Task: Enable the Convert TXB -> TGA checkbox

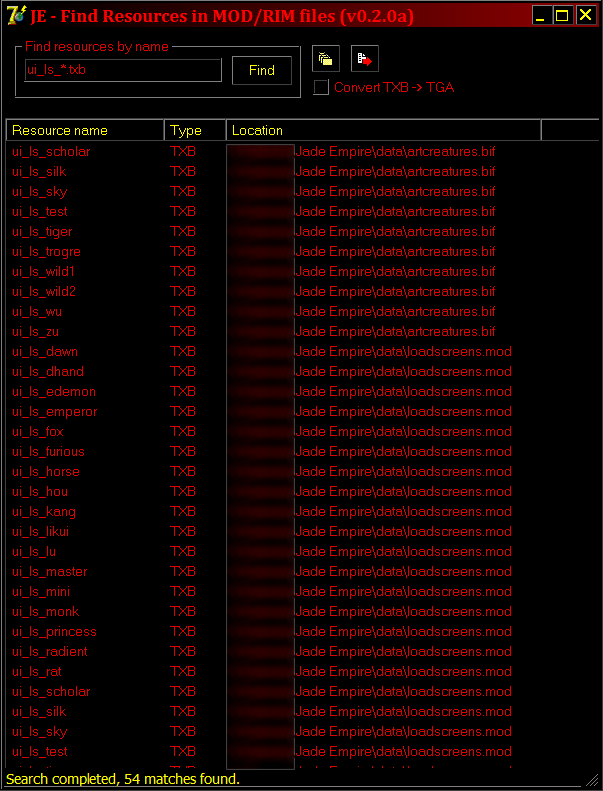Action: point(321,87)
